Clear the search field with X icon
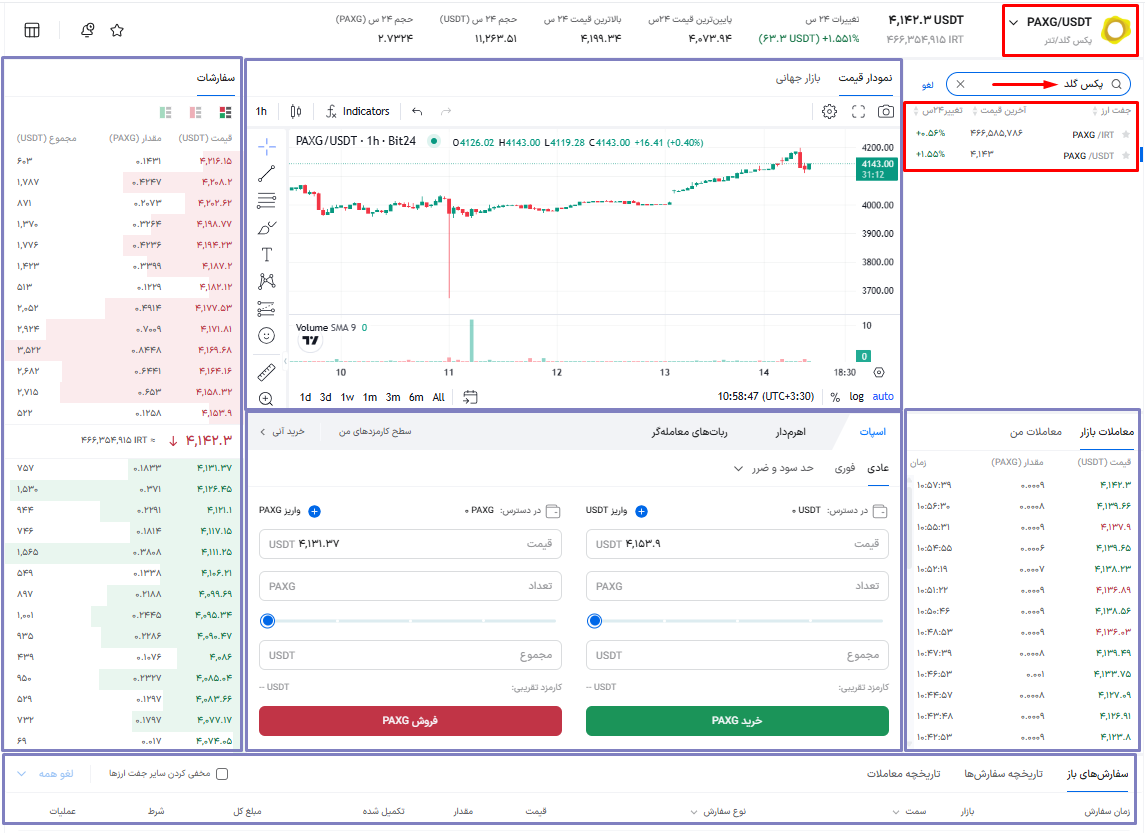Screen dimensions: 1145x833 point(960,84)
